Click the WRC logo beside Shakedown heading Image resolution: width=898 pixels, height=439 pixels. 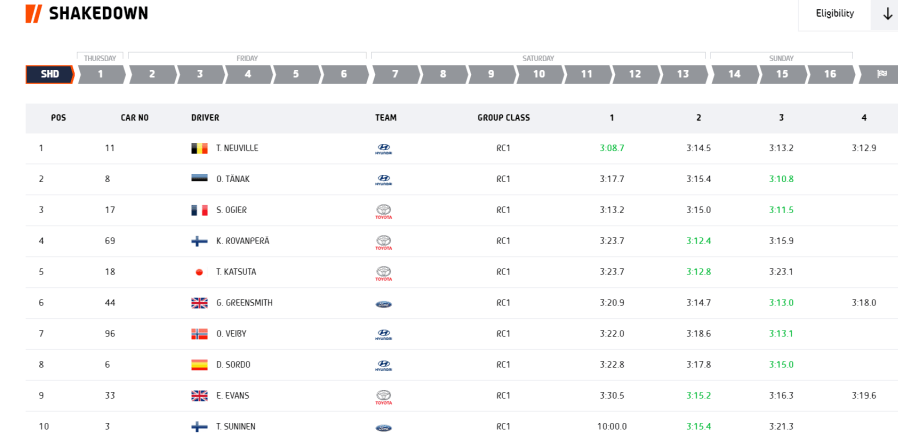[x=33, y=13]
